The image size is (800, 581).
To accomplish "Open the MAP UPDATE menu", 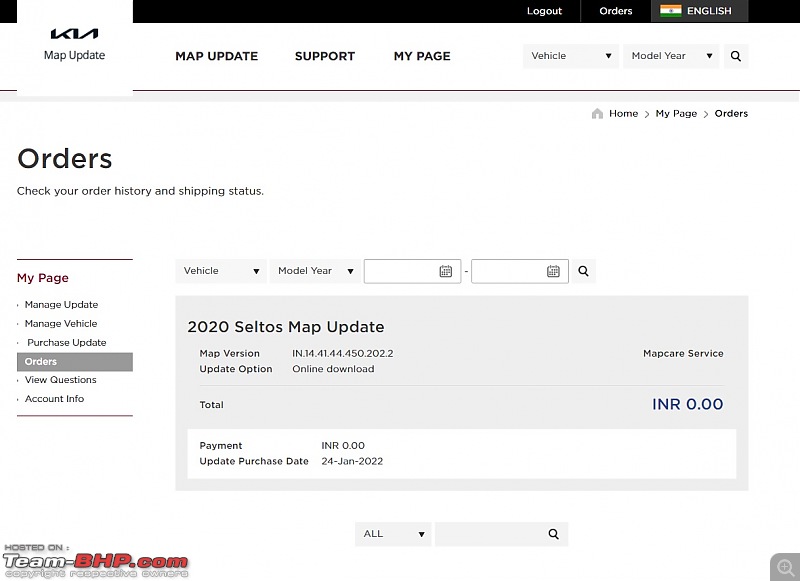I will pyautogui.click(x=217, y=56).
